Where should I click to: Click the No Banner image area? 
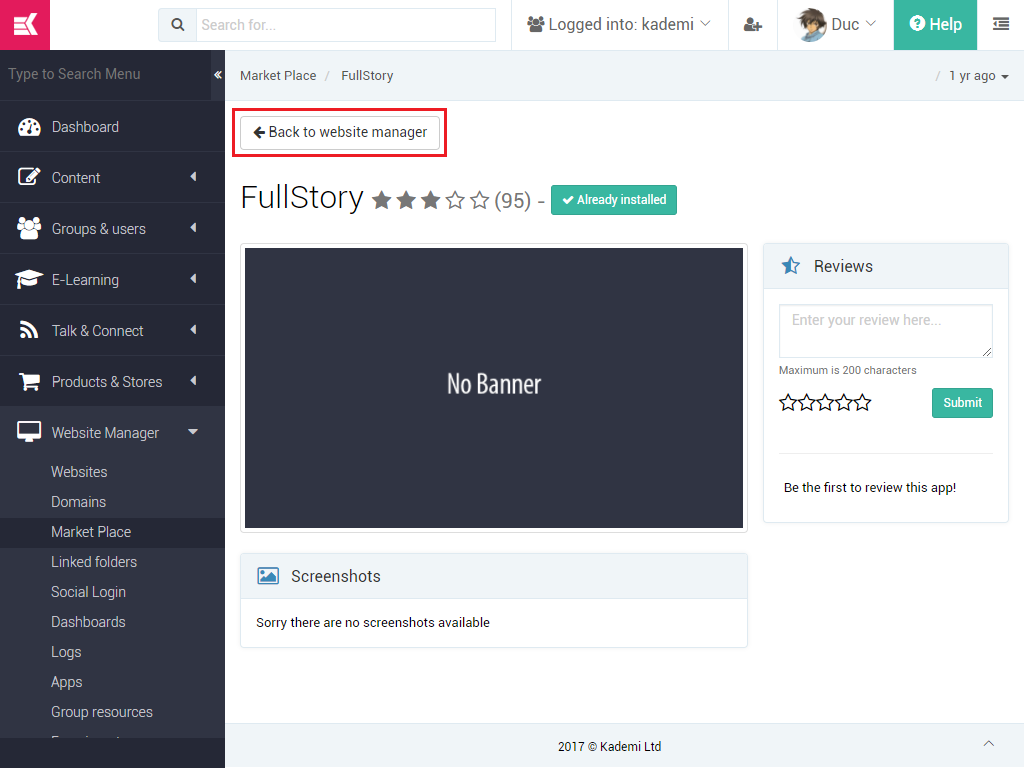pyautogui.click(x=494, y=388)
